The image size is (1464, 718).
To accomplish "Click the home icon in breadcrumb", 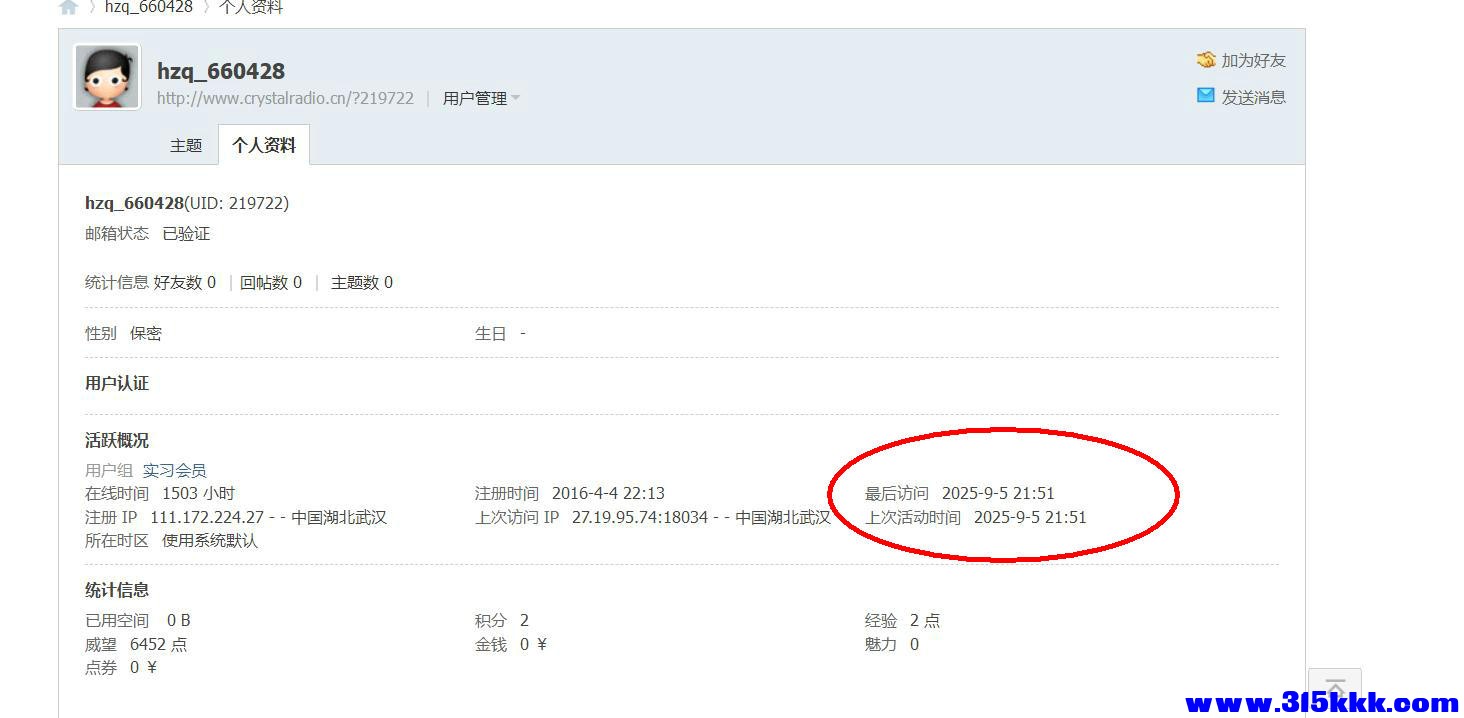I will [x=68, y=7].
